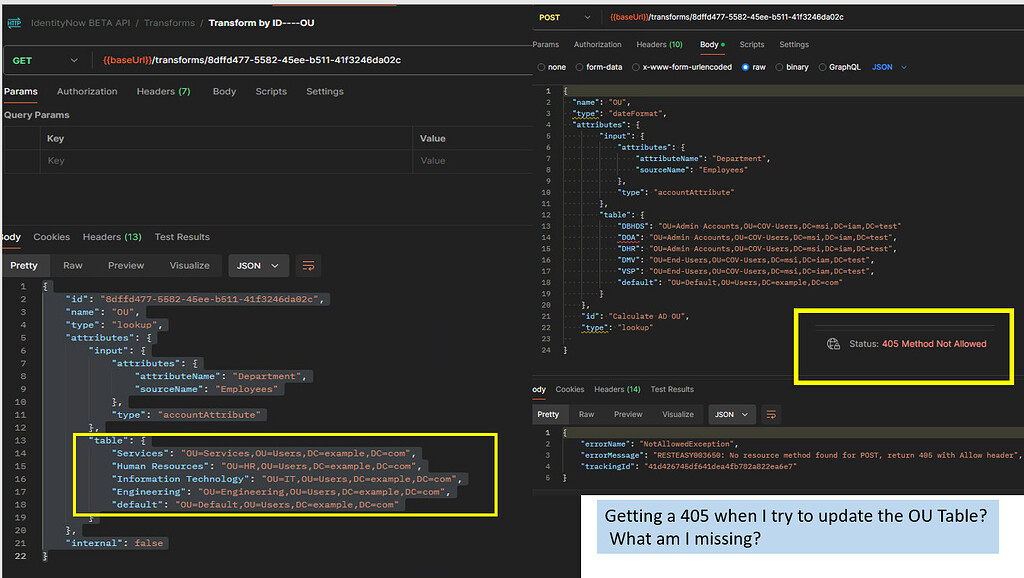Click the HTTP collection icon beside IdentityNow breadcrumb
This screenshot has width=1024, height=578.
[14, 23]
